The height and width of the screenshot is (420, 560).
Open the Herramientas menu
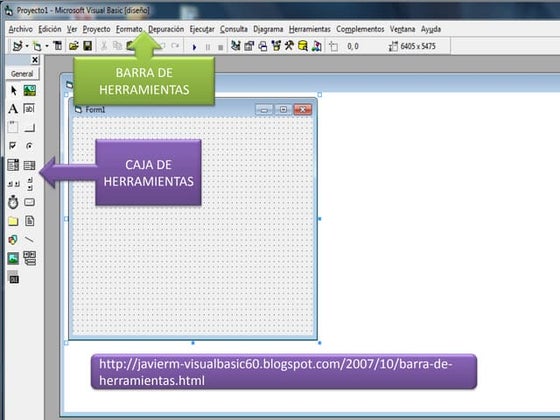[x=310, y=29]
